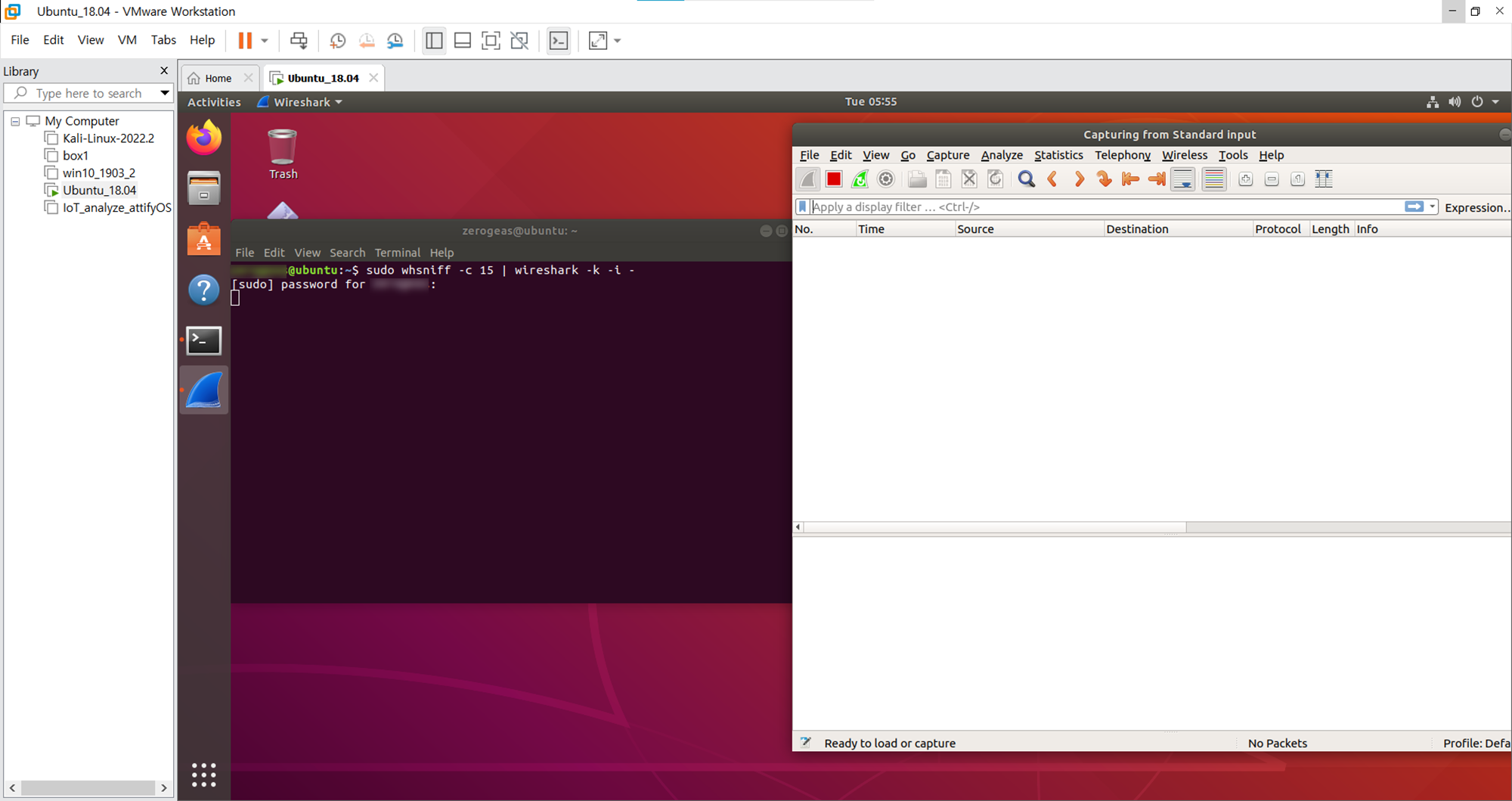The width and height of the screenshot is (1512, 801).
Task: Open library search dropdown arrow
Action: pyautogui.click(x=164, y=93)
